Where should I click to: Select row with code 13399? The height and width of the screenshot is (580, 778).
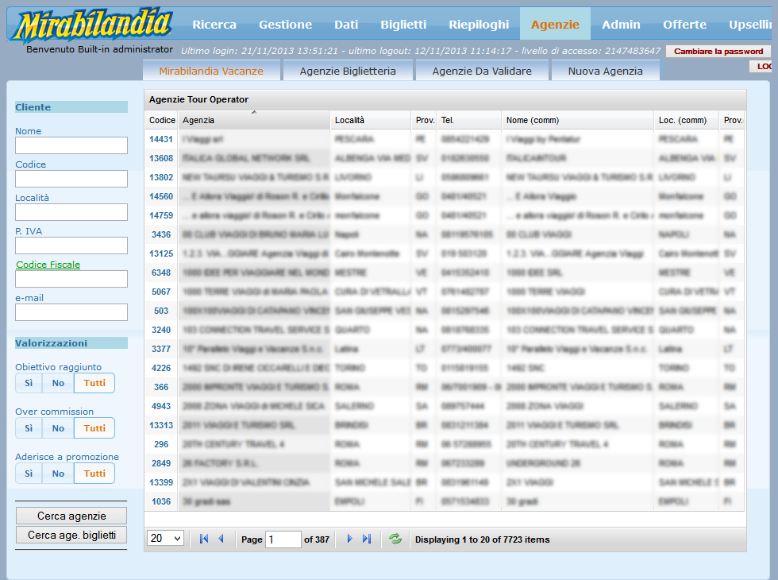click(x=445, y=482)
